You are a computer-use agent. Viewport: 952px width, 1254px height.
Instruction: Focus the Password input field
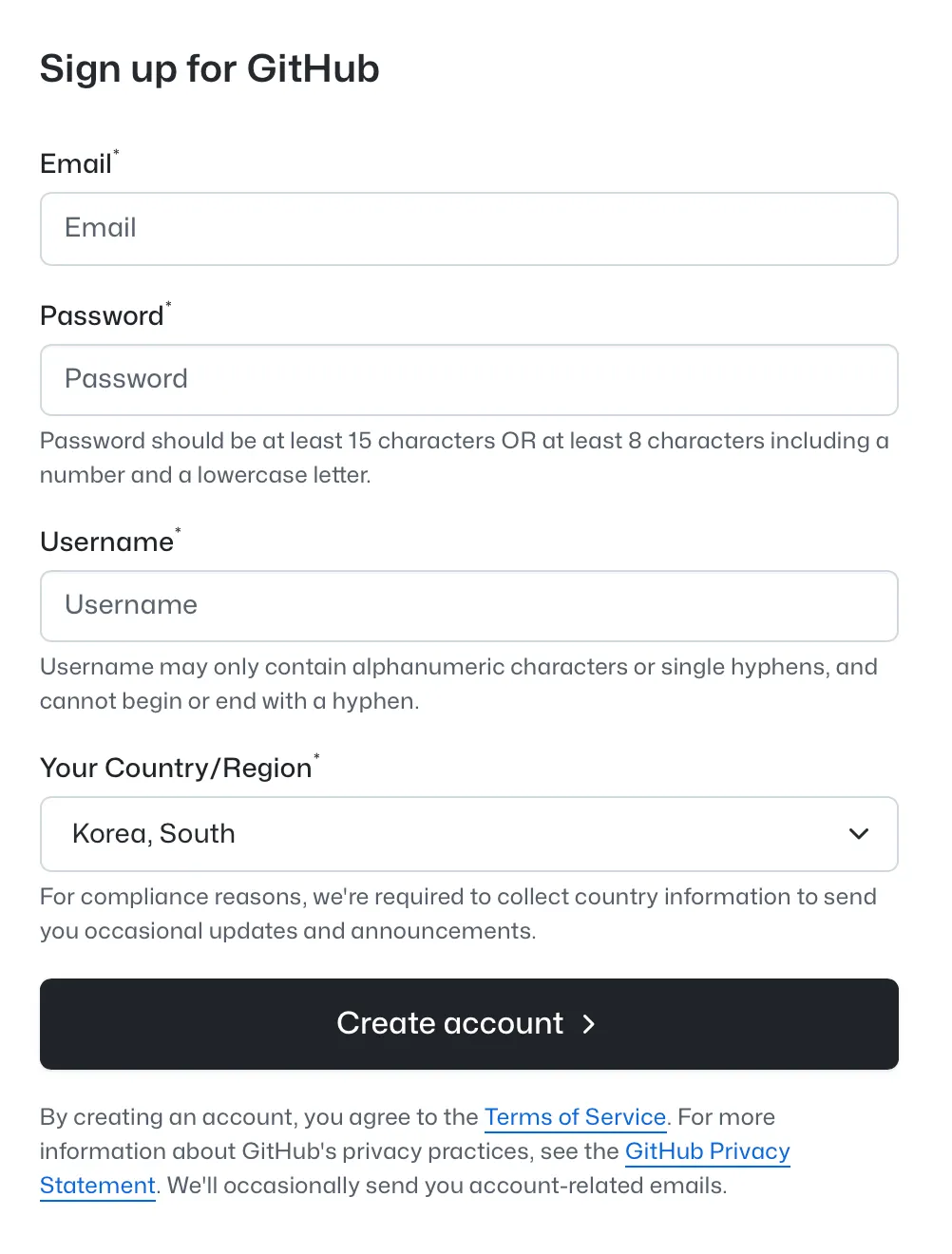(468, 380)
